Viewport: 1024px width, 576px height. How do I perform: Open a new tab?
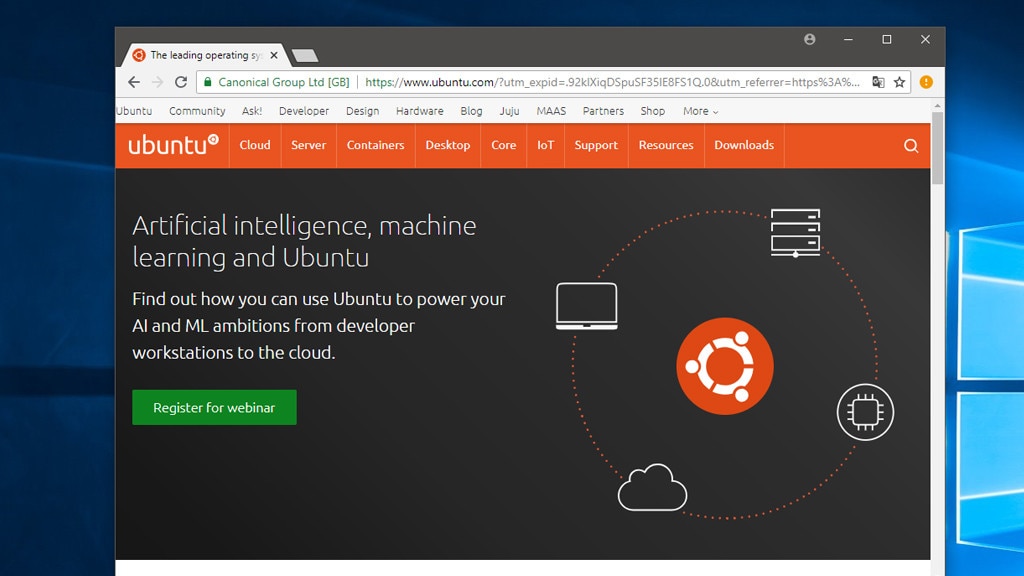pyautogui.click(x=305, y=56)
